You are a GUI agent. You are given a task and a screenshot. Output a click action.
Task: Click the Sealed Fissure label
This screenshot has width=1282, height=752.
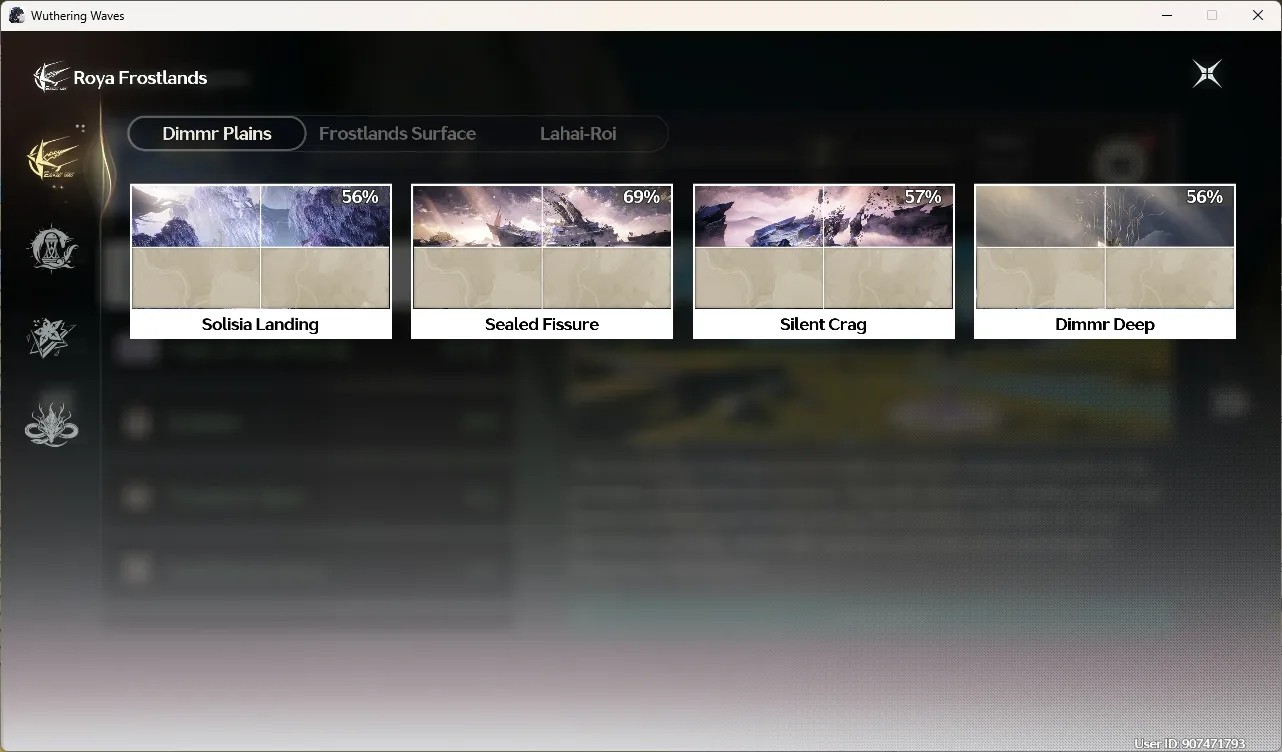[542, 325]
